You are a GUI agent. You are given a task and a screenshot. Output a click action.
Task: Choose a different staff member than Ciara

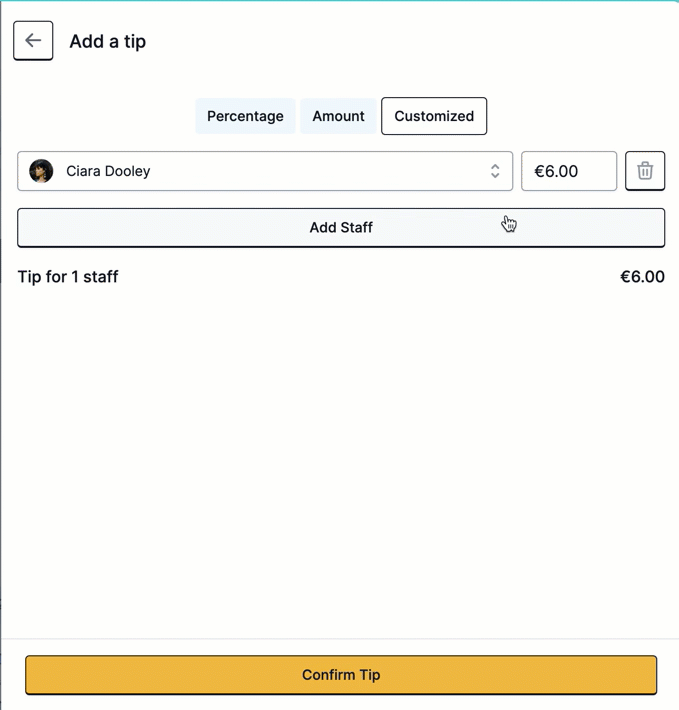coord(265,171)
